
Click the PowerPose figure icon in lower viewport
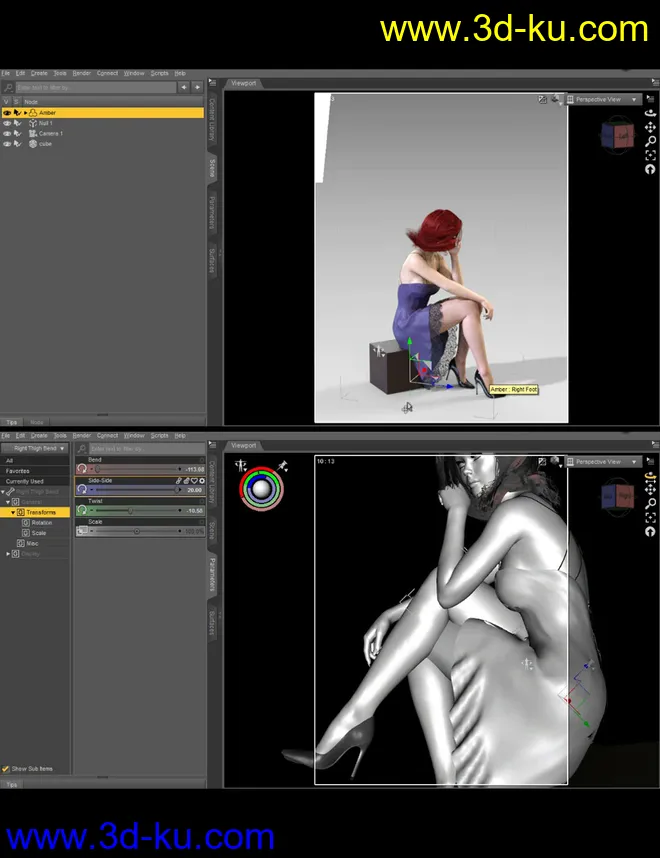point(241,465)
